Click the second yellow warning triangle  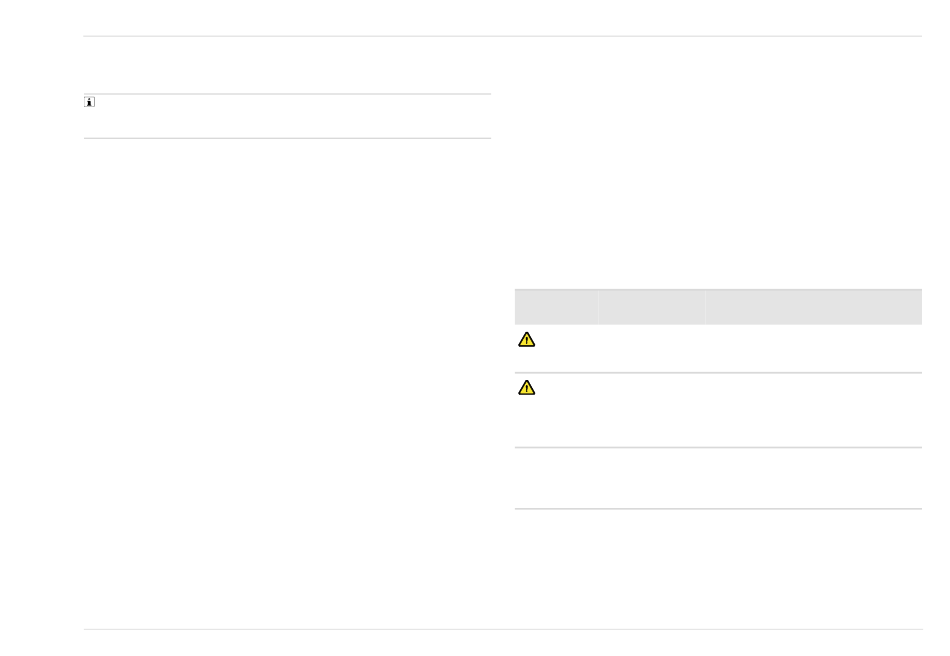526,388
